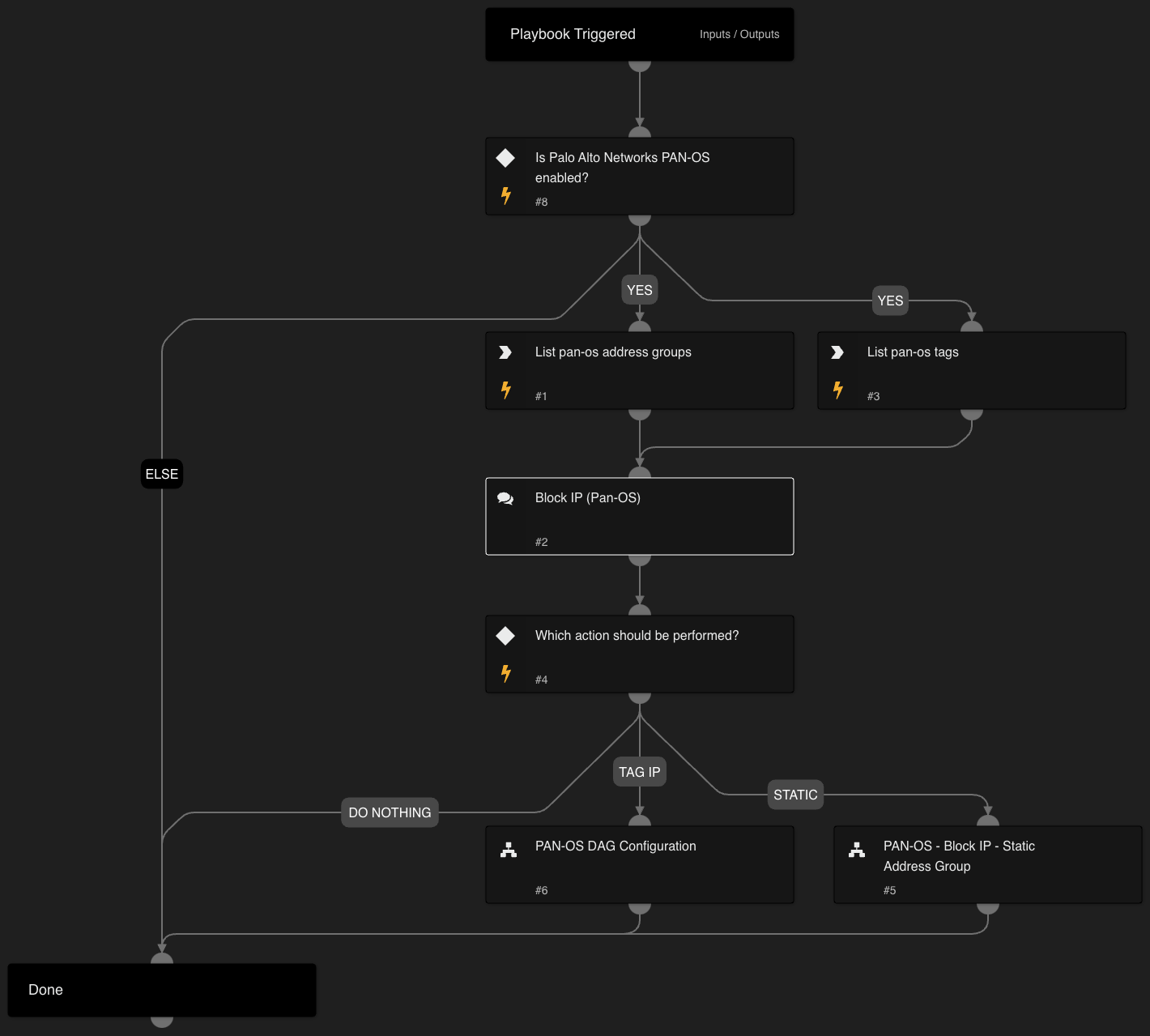
Task: Select the ELSE branch label
Action: pyautogui.click(x=162, y=474)
